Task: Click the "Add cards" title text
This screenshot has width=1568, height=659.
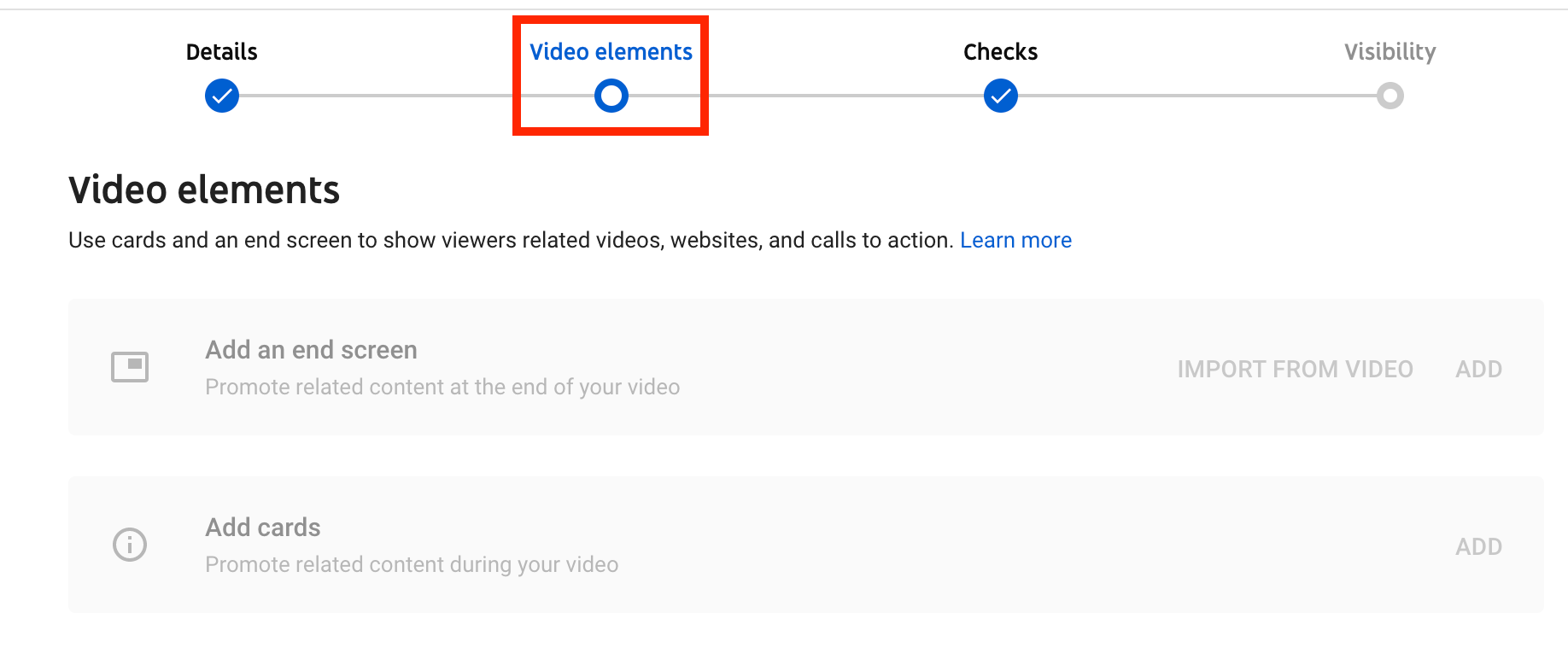Action: tap(263, 528)
